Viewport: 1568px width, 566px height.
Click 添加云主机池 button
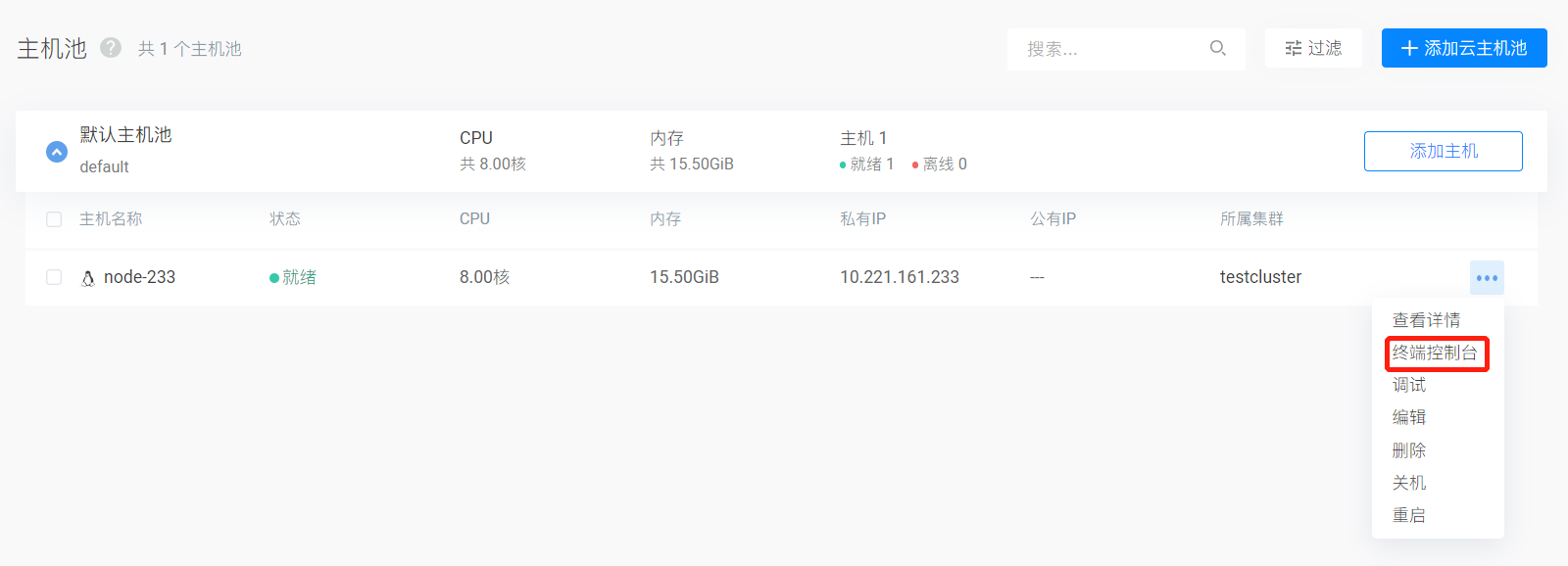click(1464, 48)
